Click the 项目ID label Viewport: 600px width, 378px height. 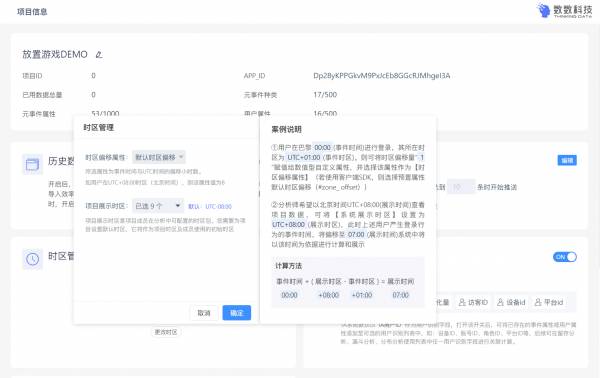[32, 76]
